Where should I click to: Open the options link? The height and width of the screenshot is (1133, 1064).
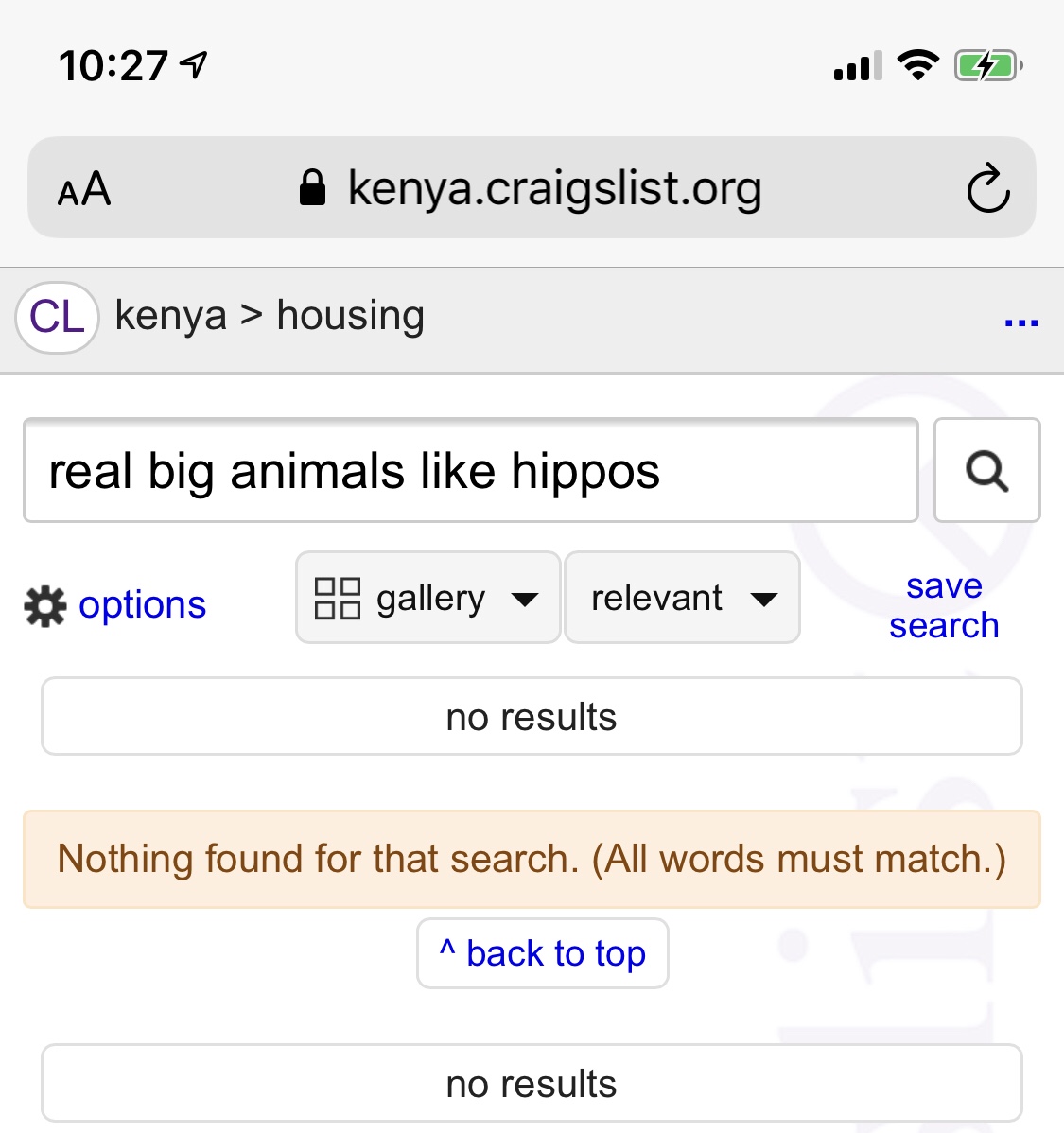[142, 605]
